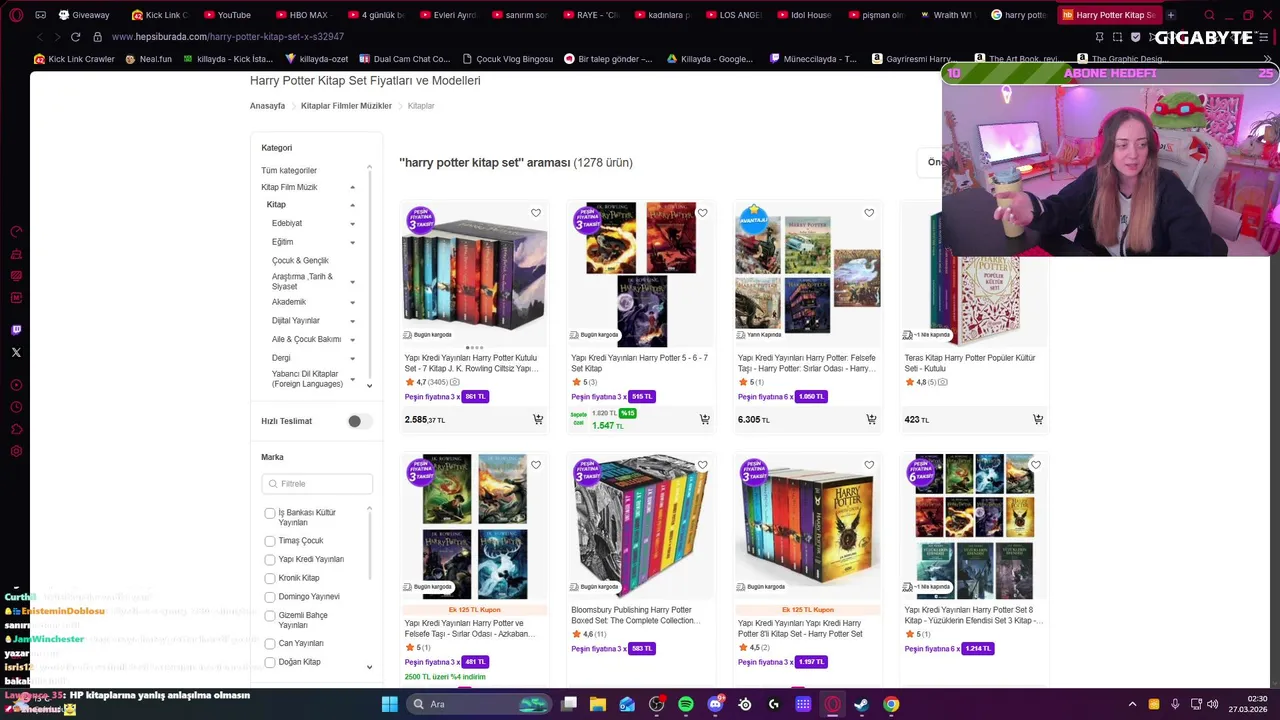Image resolution: width=1280 pixels, height=720 pixels.
Task: Add Harry Potter Kutulu Set to favorites heart
Action: point(536,213)
